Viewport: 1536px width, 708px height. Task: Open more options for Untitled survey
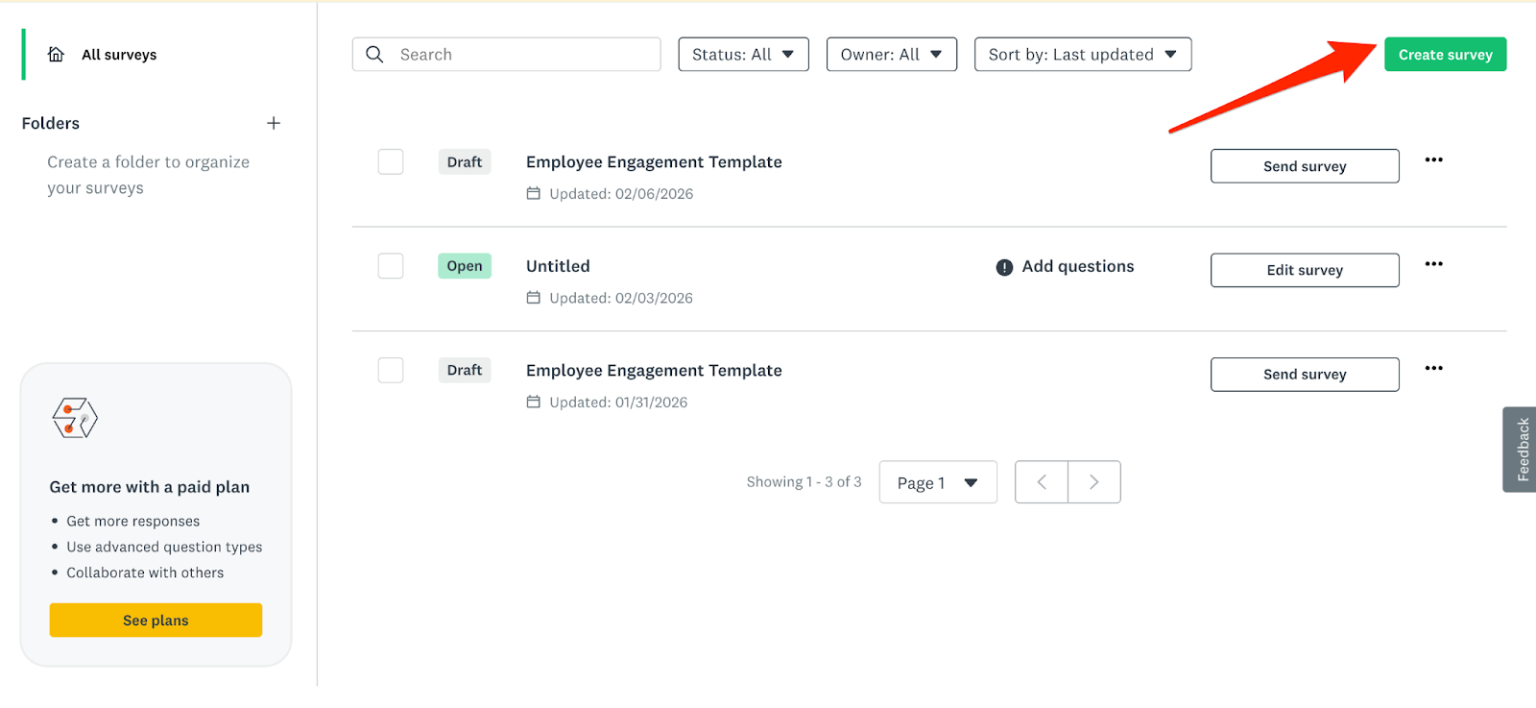[1434, 264]
